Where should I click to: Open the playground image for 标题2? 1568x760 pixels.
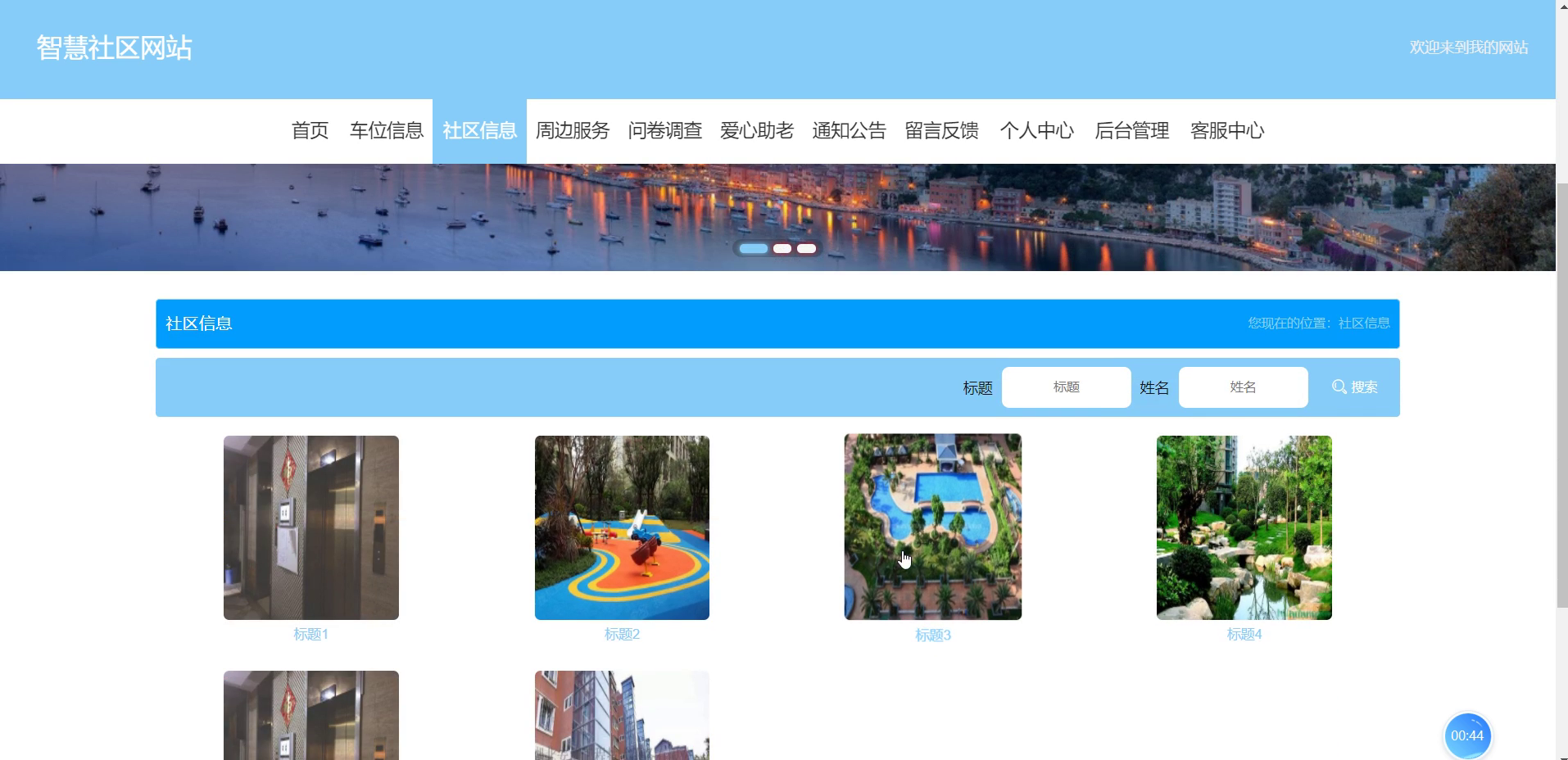[622, 527]
